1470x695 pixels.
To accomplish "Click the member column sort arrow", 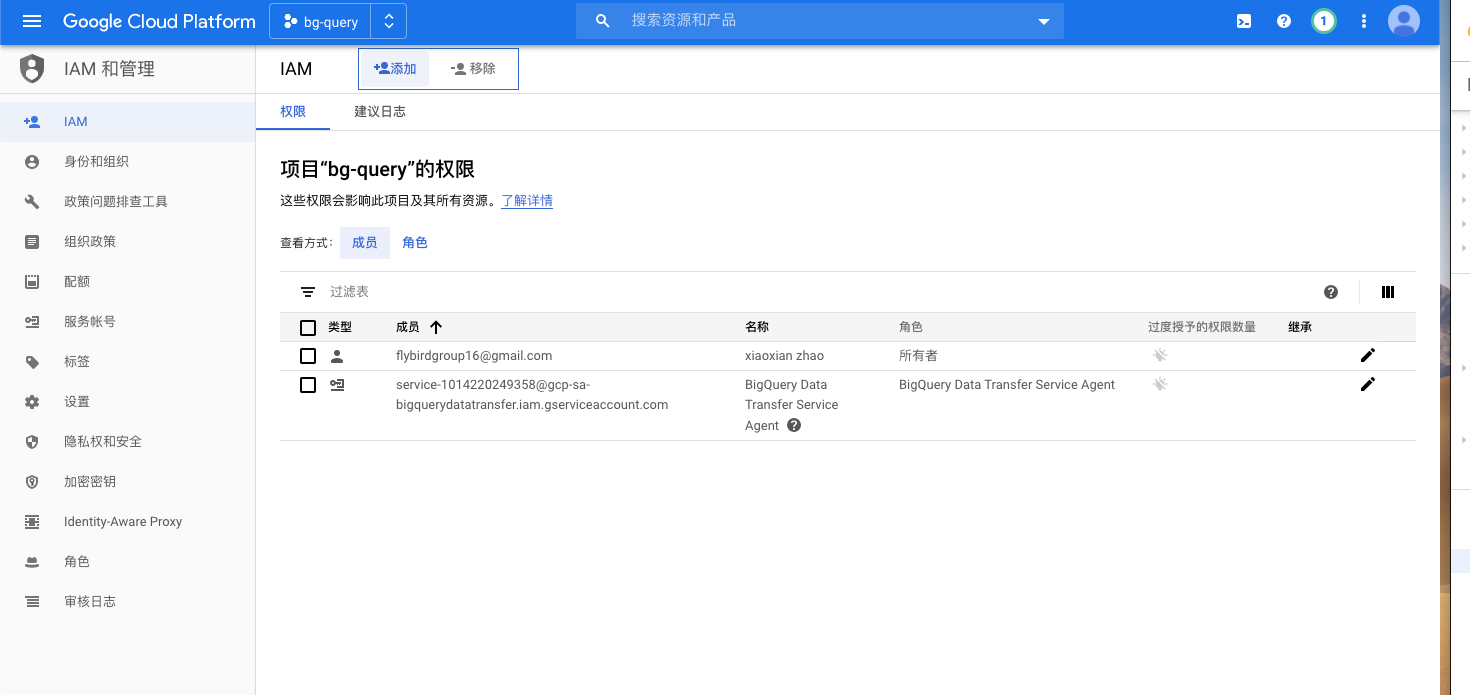I will [x=436, y=327].
